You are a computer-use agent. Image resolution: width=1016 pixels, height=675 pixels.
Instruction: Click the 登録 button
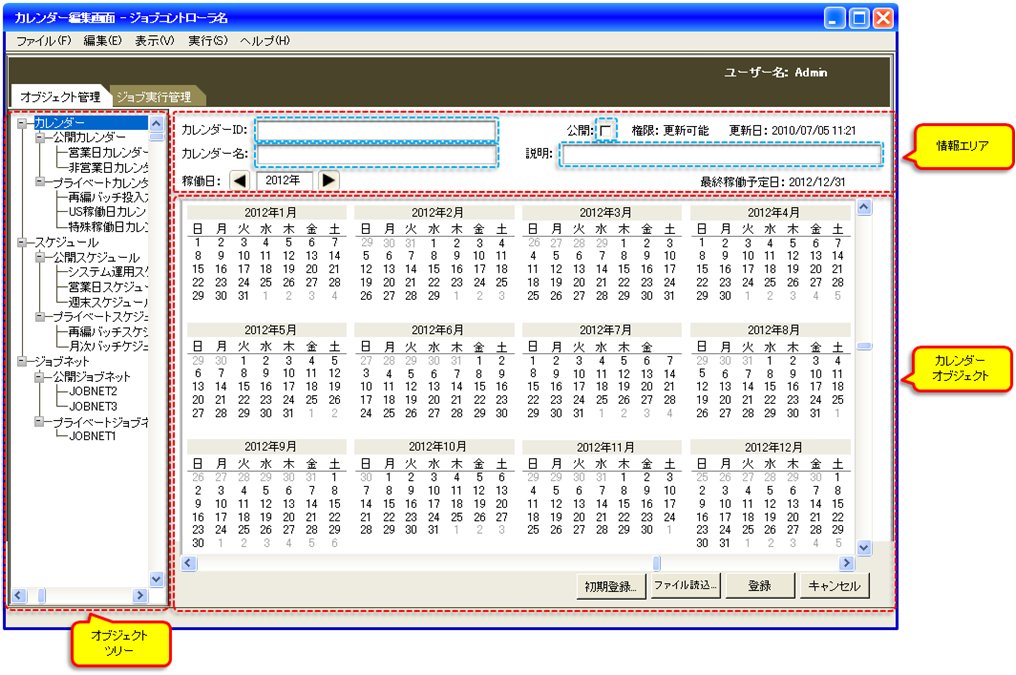pos(760,586)
